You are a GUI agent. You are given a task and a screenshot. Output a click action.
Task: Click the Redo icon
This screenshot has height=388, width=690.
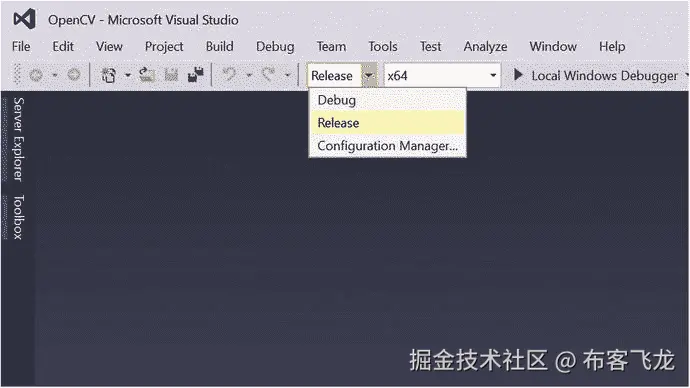[x=268, y=74]
